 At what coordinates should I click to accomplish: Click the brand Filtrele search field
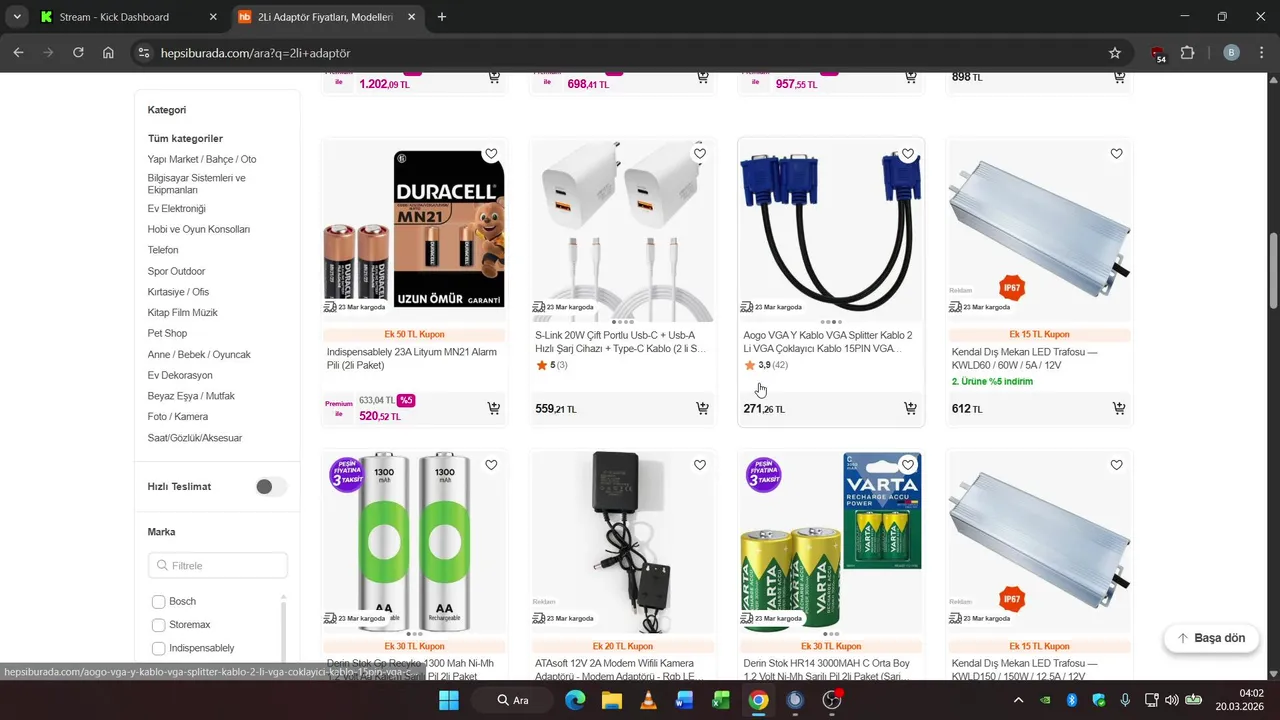pyautogui.click(x=218, y=566)
